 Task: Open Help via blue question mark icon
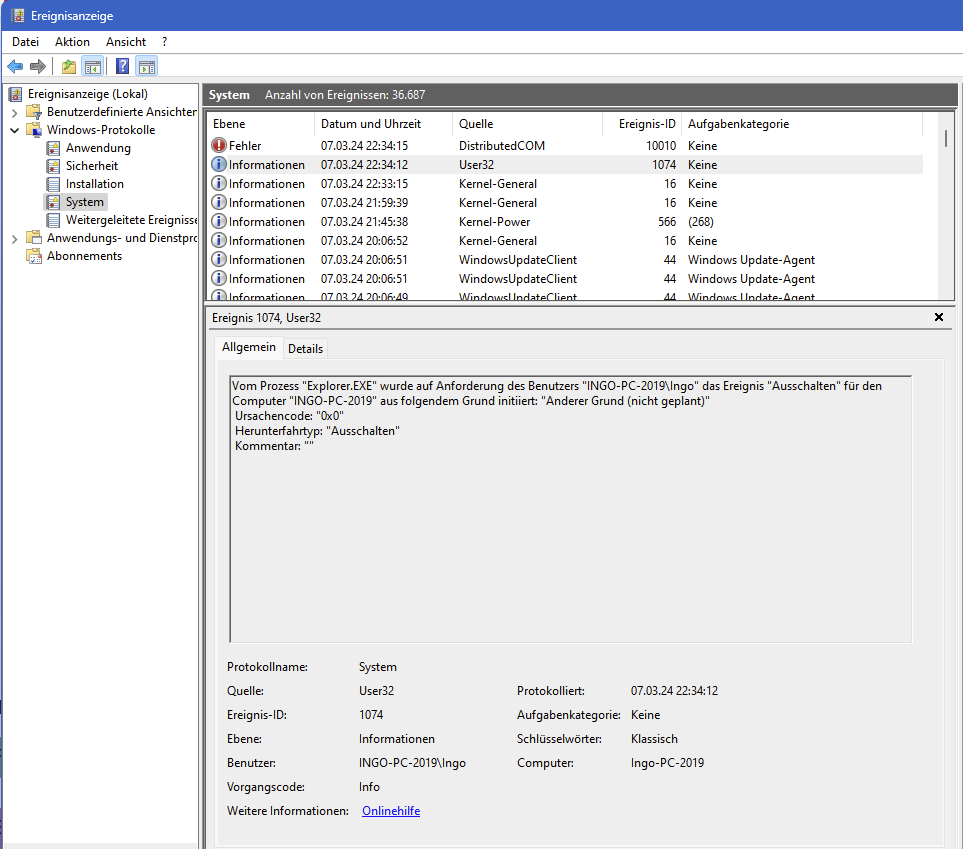click(x=122, y=67)
